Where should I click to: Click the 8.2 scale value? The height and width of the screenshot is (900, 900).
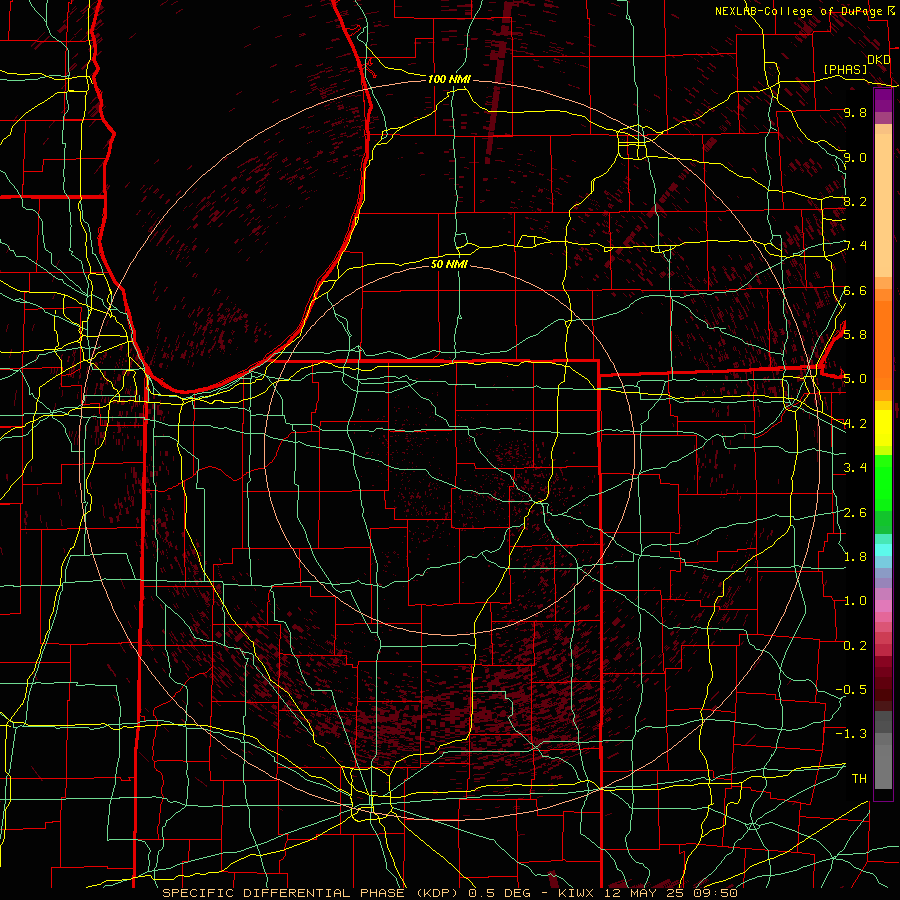coord(855,201)
